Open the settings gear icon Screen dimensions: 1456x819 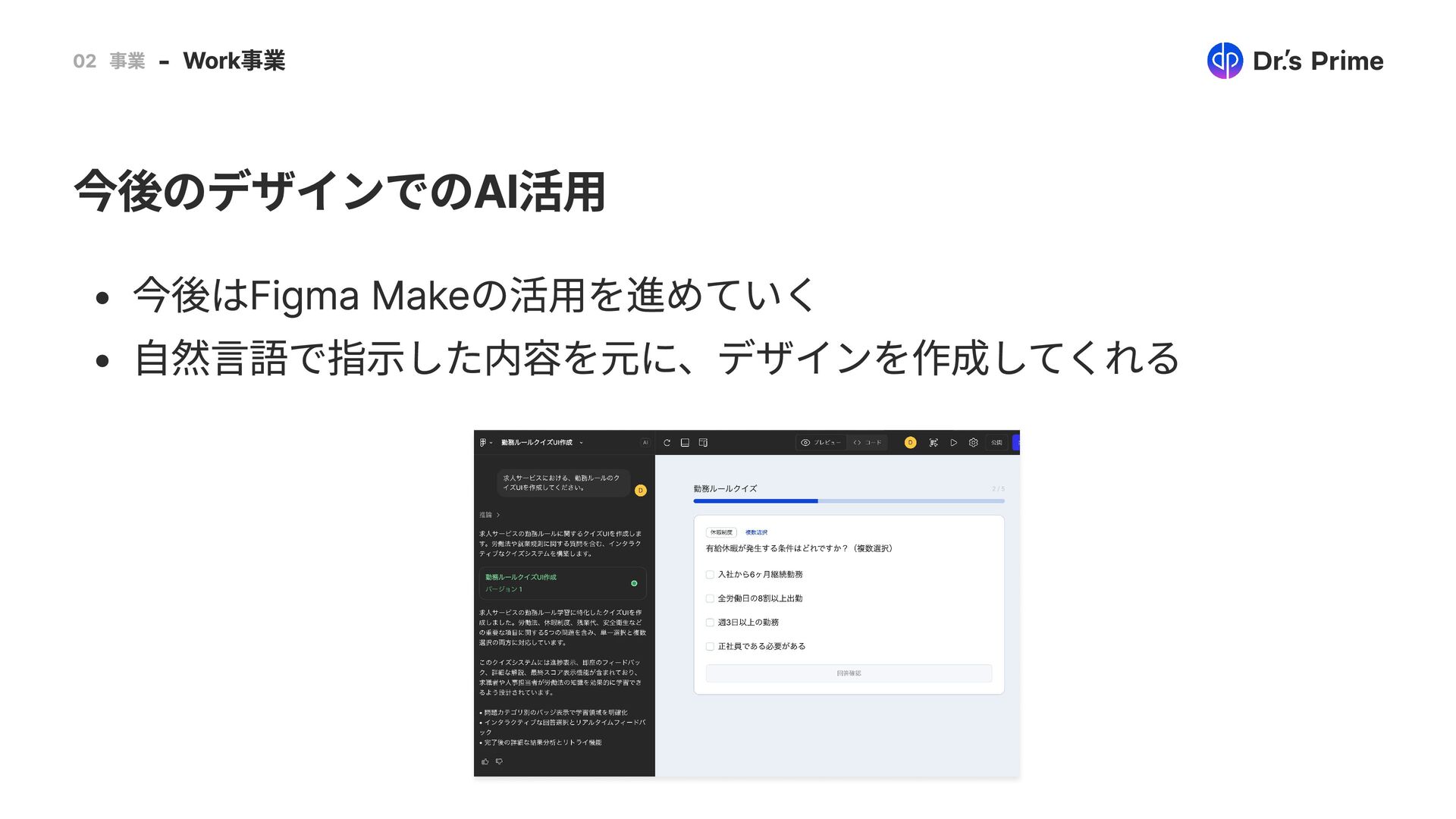973,443
